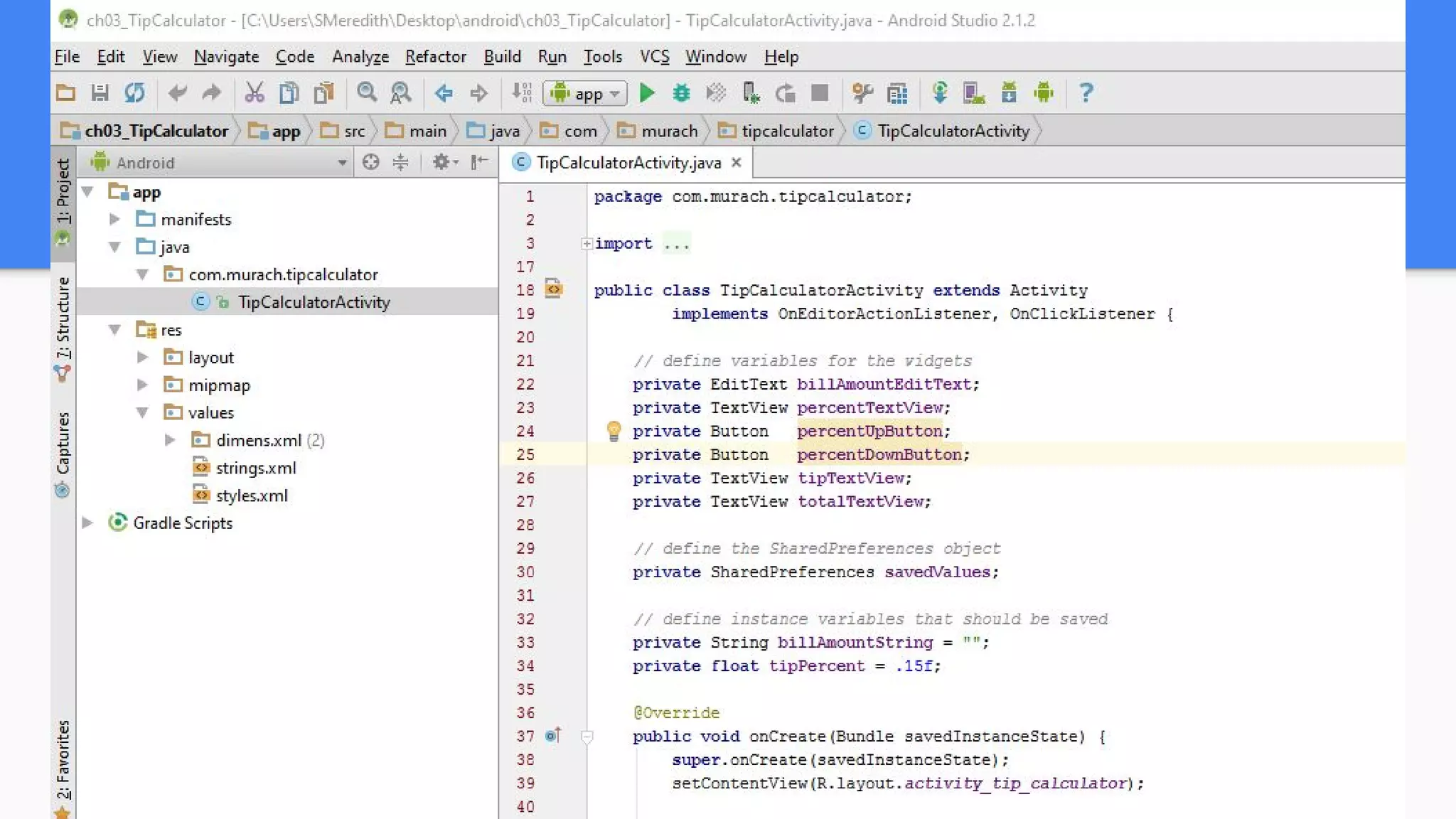Image resolution: width=1456 pixels, height=819 pixels.
Task: Click the green Run app button
Action: click(646, 93)
